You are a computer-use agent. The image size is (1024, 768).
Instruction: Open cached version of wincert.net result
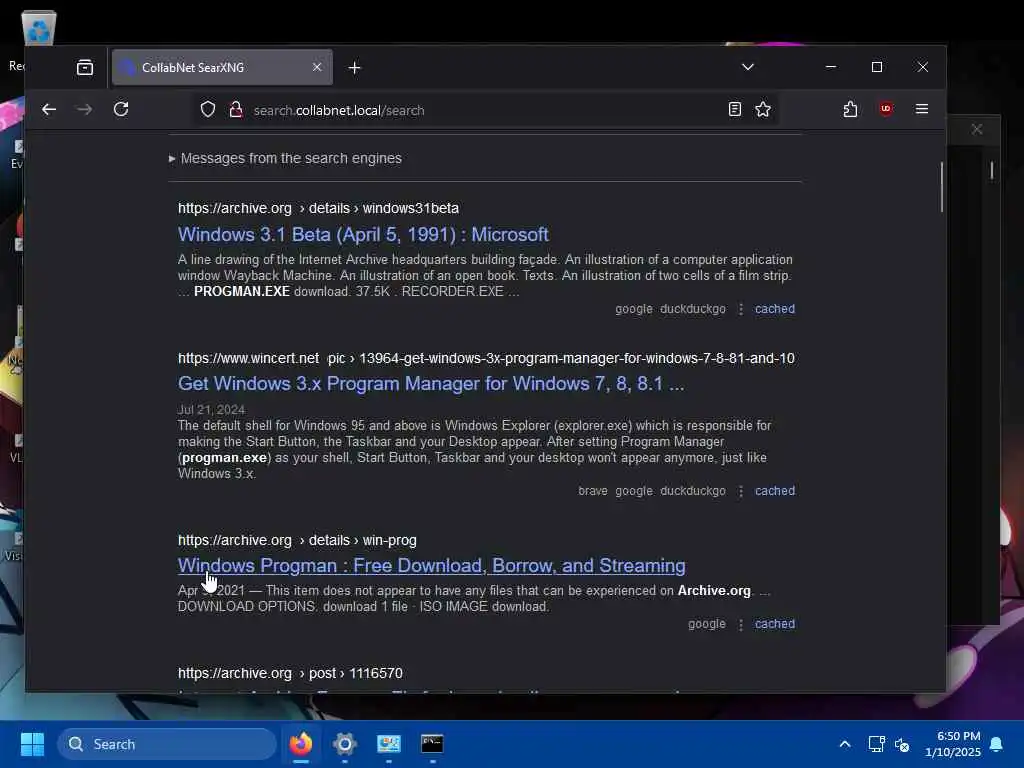click(x=775, y=491)
